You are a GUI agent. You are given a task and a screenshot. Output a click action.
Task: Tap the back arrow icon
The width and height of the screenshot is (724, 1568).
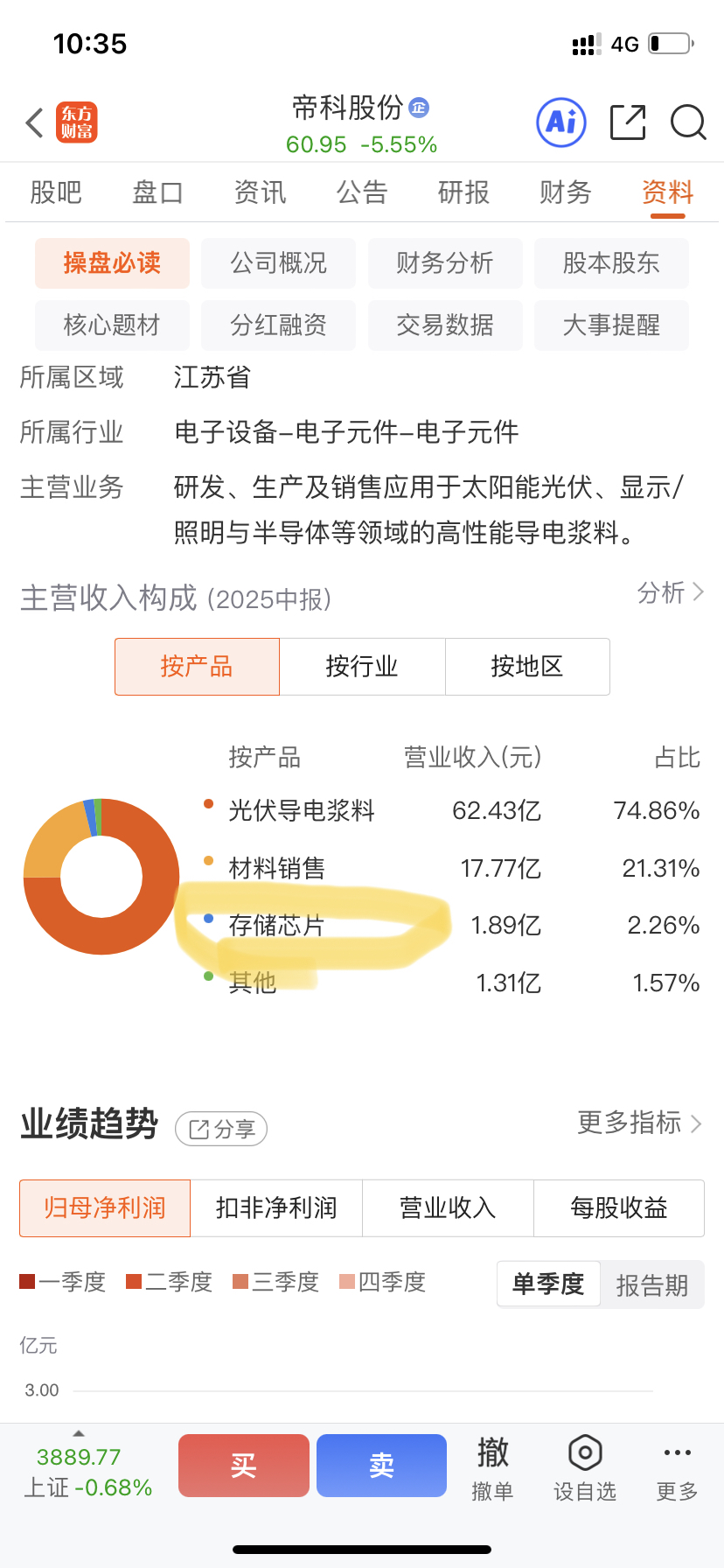tap(35, 123)
